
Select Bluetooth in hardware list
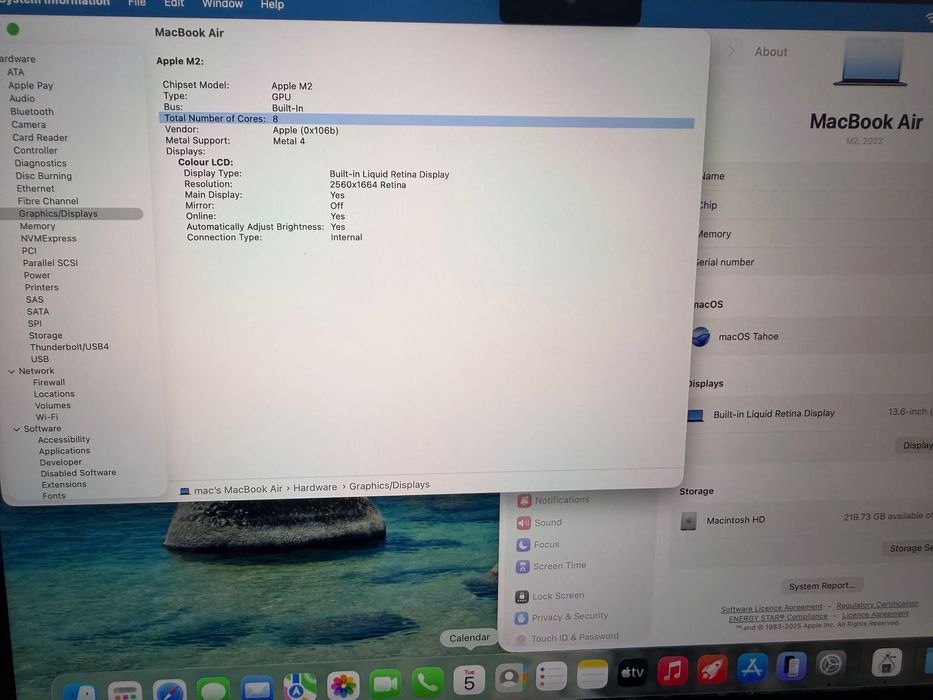point(32,111)
